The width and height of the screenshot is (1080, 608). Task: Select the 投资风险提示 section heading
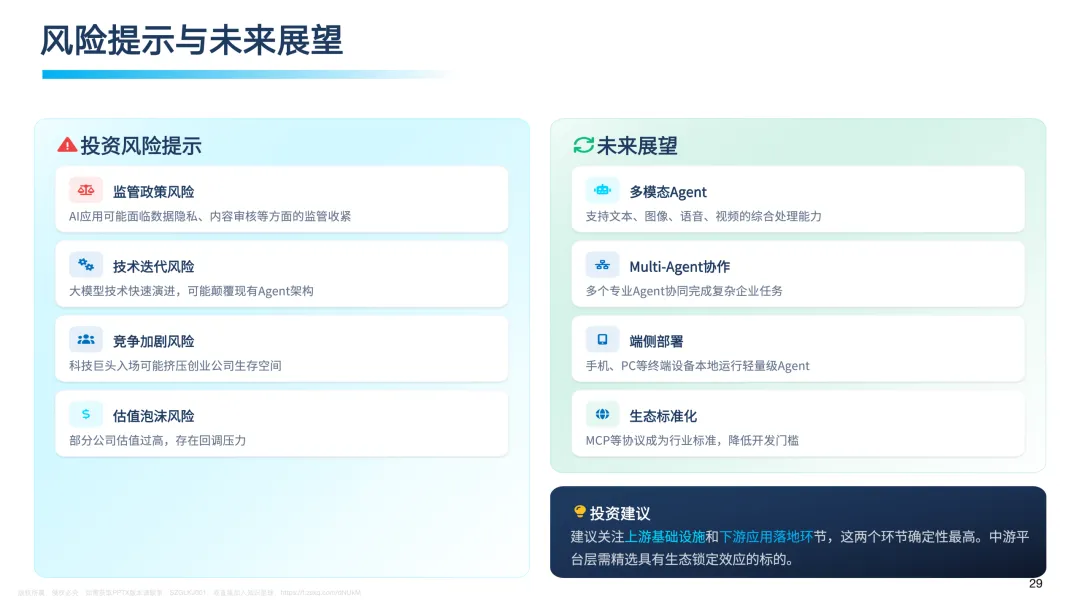pyautogui.click(x=141, y=146)
